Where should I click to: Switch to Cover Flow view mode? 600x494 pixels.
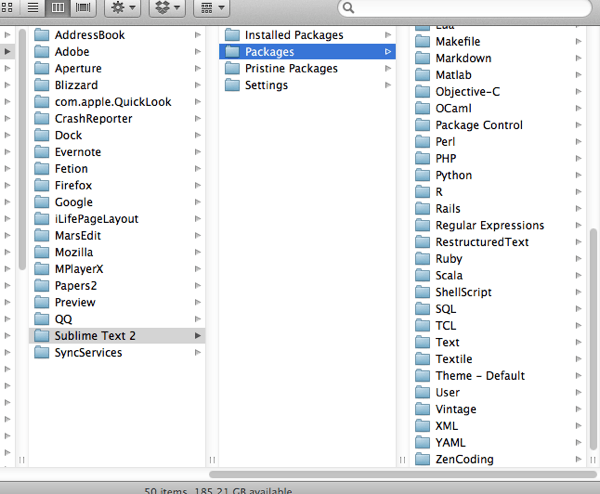click(x=83, y=7)
